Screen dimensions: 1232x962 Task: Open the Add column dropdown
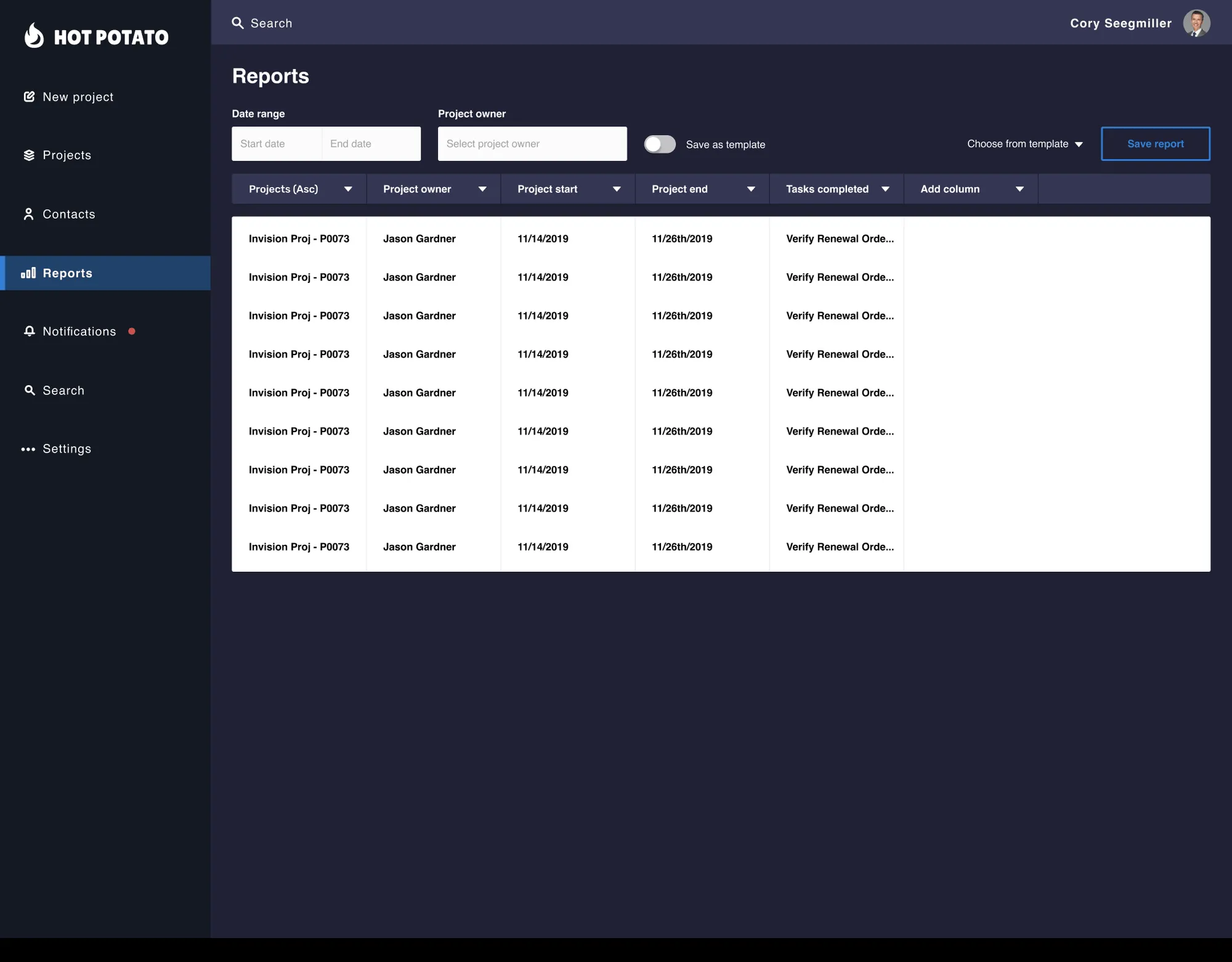click(x=971, y=189)
